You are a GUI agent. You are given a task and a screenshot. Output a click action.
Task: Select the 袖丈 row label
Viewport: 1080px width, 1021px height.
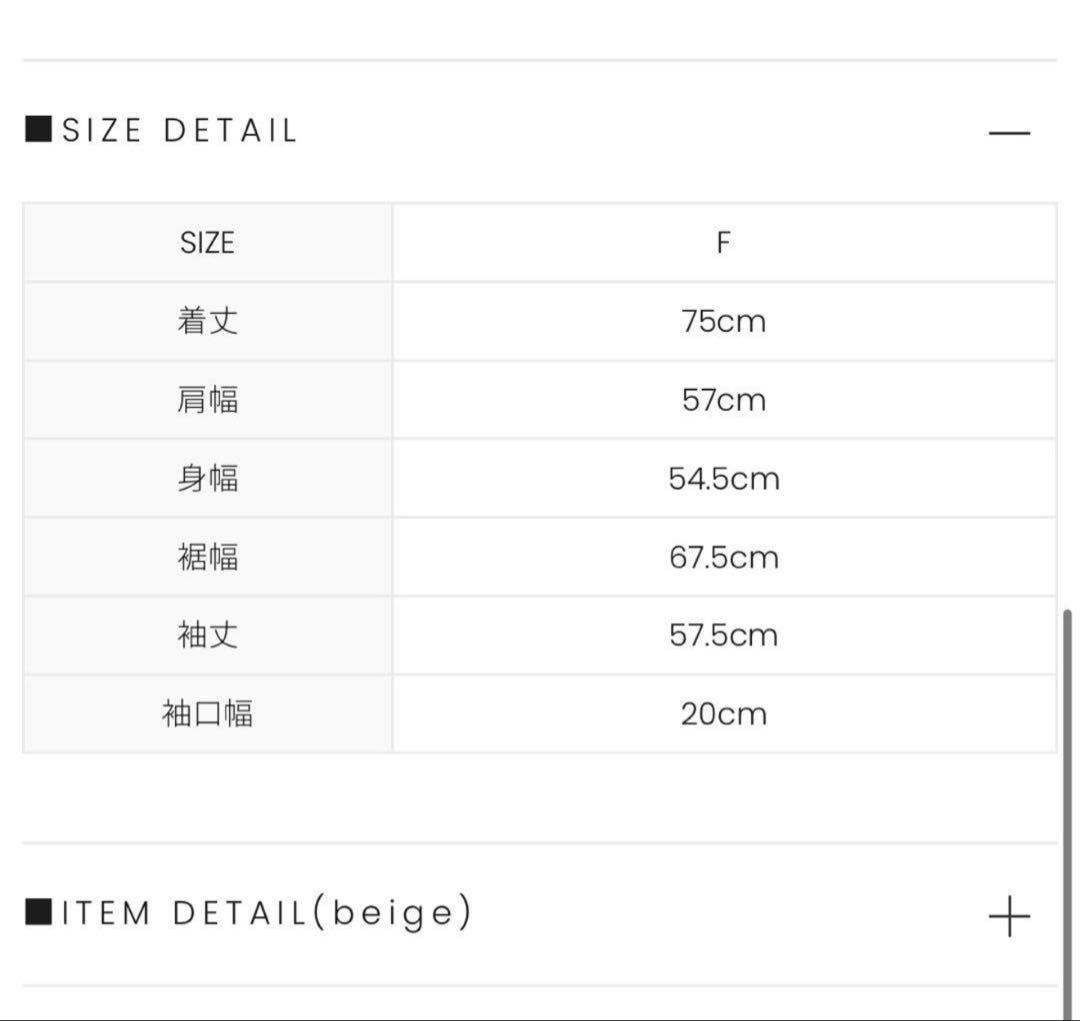point(207,635)
